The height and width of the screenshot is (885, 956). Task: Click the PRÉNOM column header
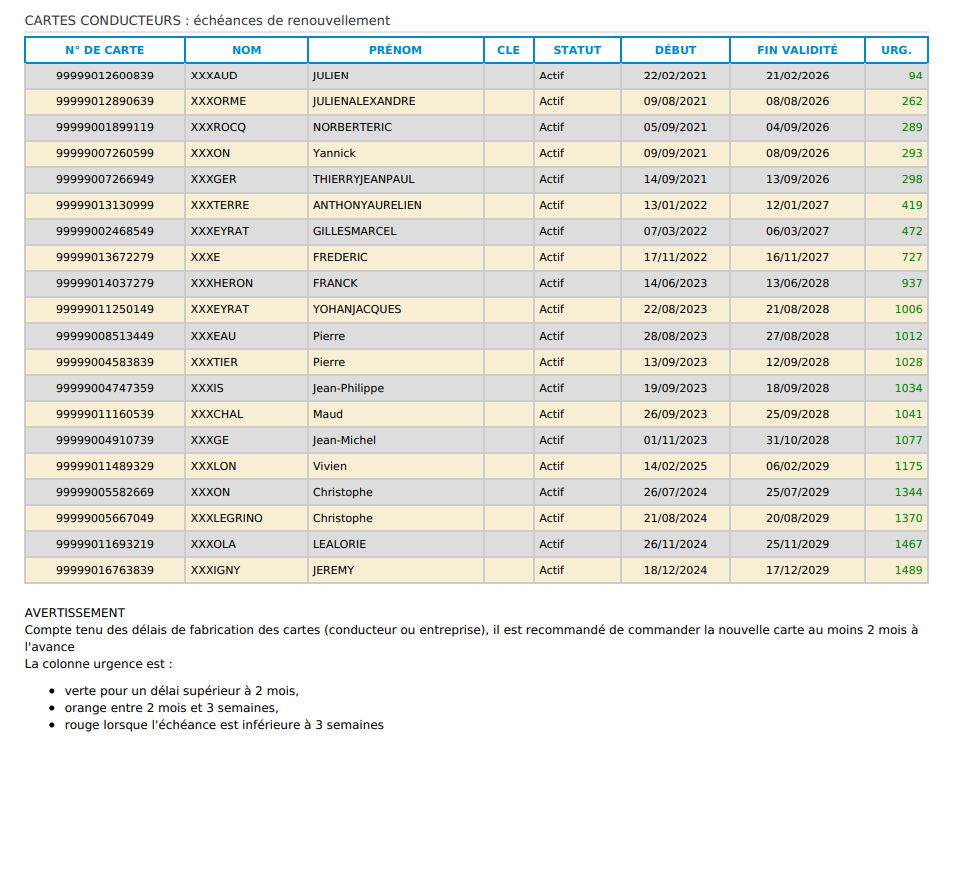point(395,50)
